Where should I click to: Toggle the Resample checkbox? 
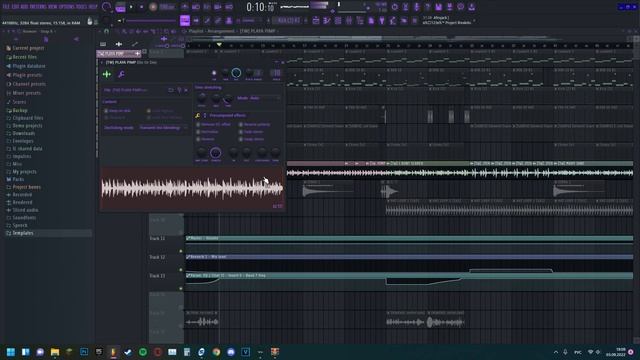tap(106, 118)
